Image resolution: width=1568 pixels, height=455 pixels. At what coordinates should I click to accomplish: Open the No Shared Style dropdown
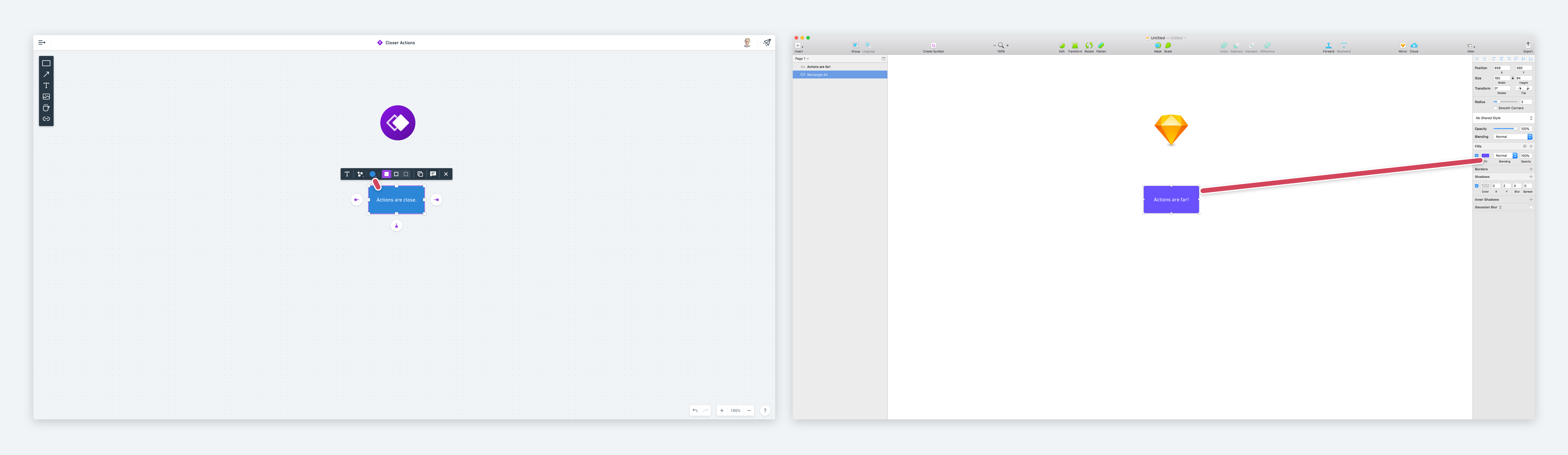coord(1503,118)
